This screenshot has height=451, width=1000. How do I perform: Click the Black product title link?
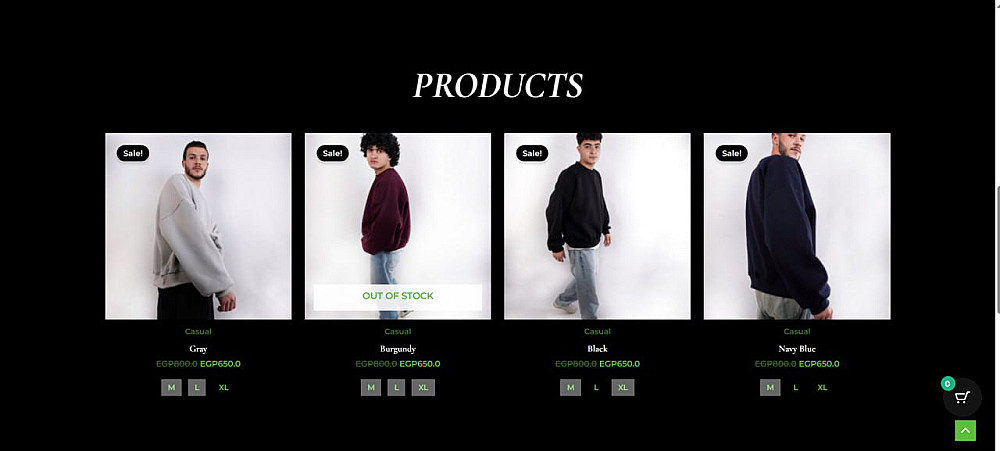coord(597,348)
